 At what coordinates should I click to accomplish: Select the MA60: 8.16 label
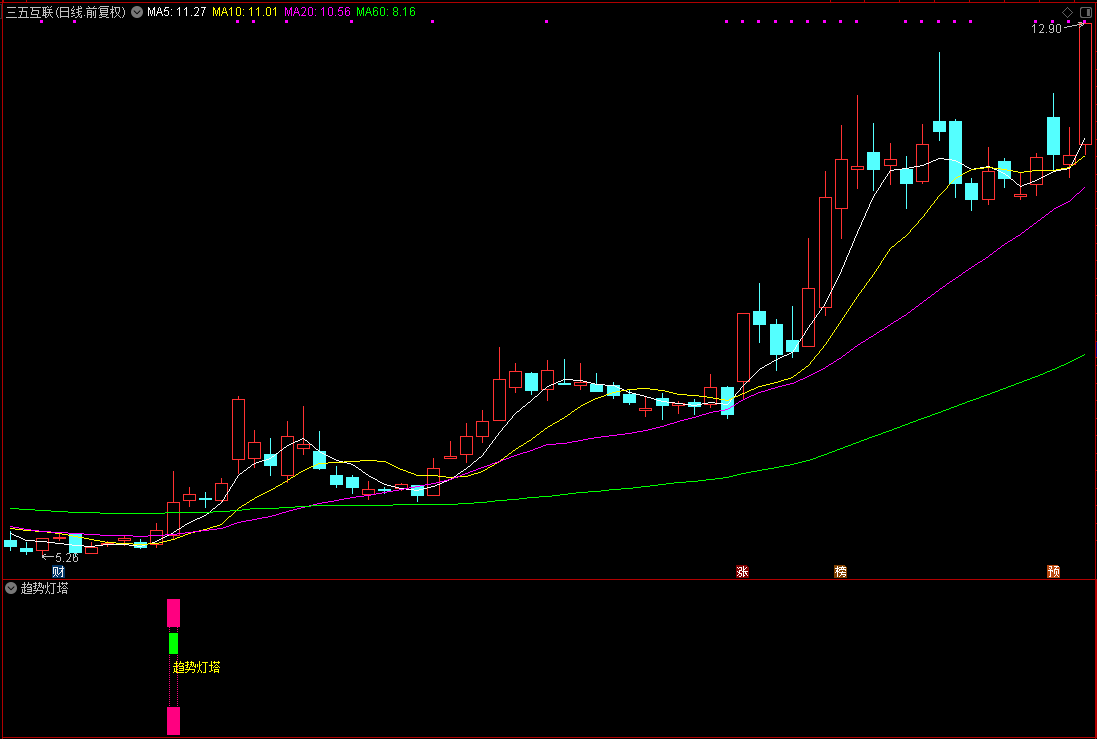(x=385, y=12)
